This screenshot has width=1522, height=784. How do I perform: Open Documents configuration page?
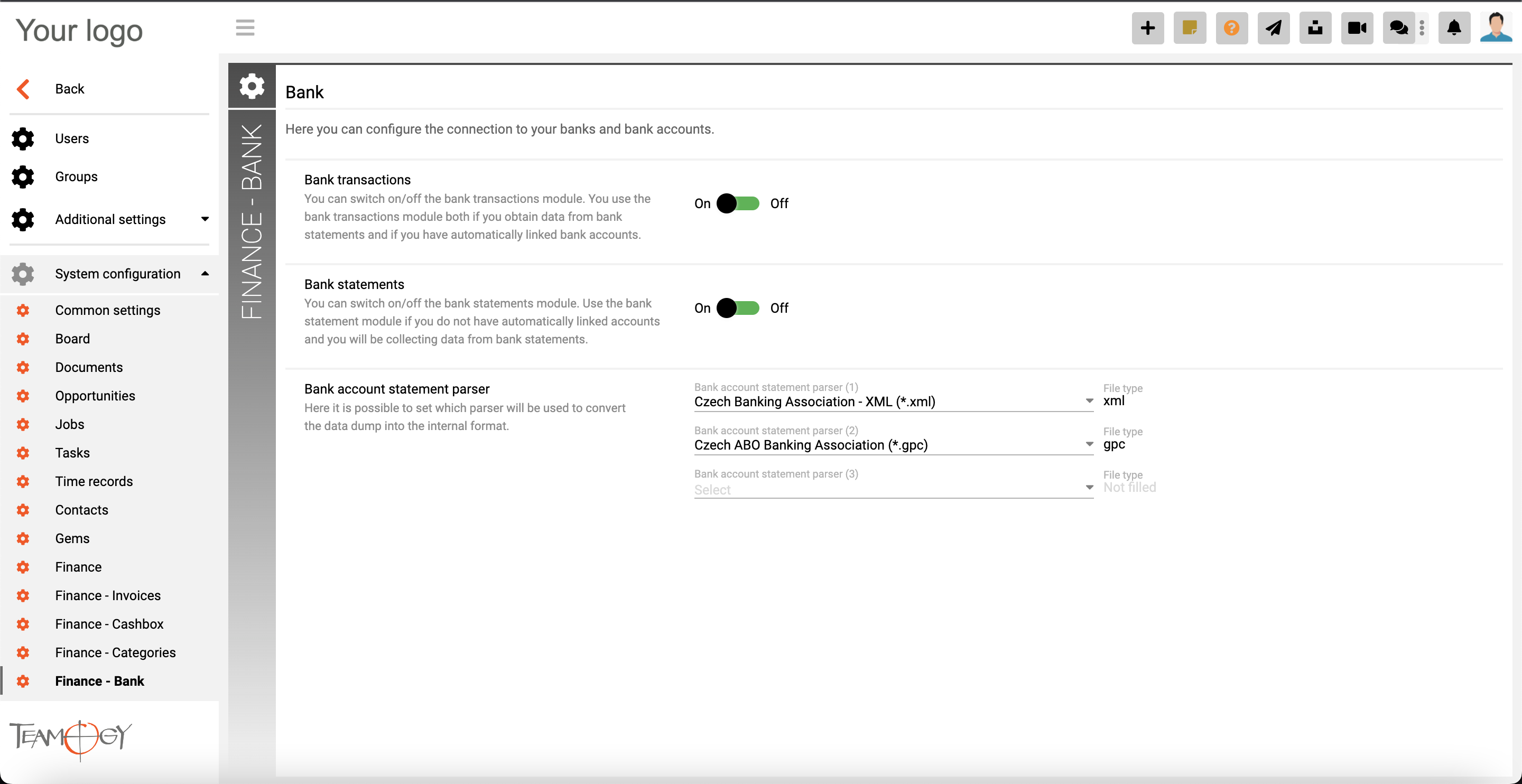[x=89, y=368]
